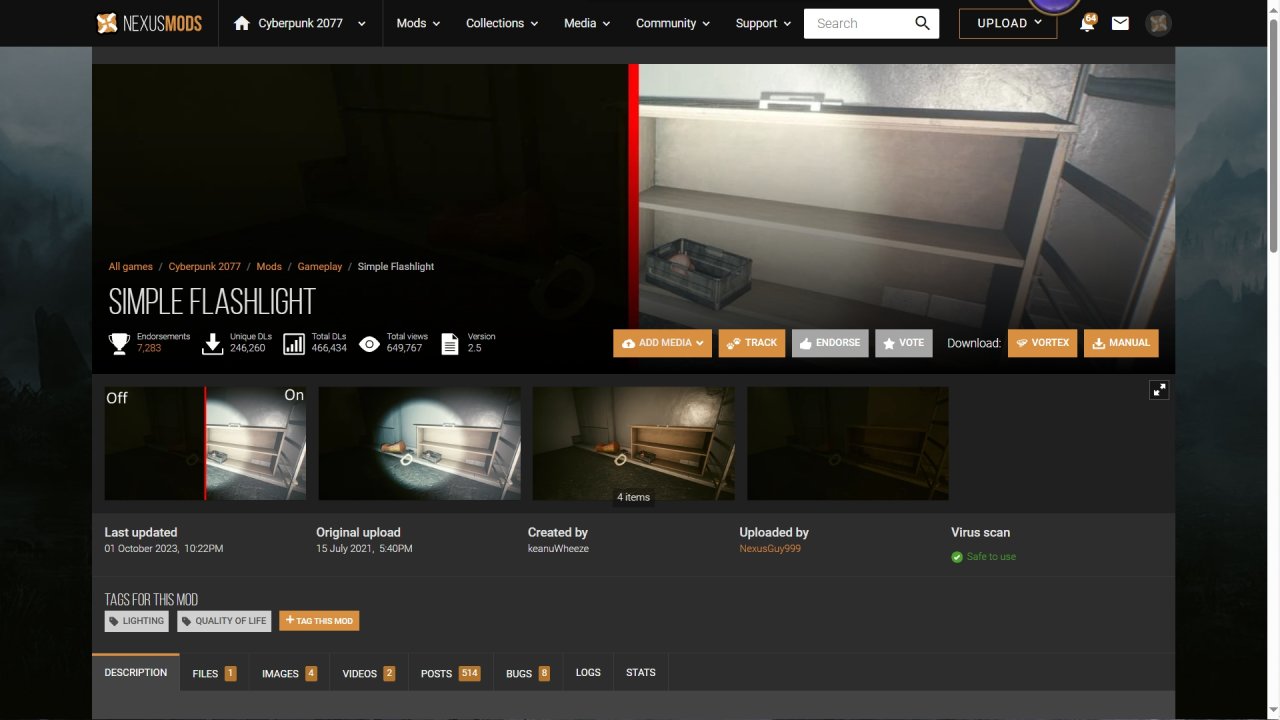Click the home icon beside Cyberpunk 2077

point(241,23)
